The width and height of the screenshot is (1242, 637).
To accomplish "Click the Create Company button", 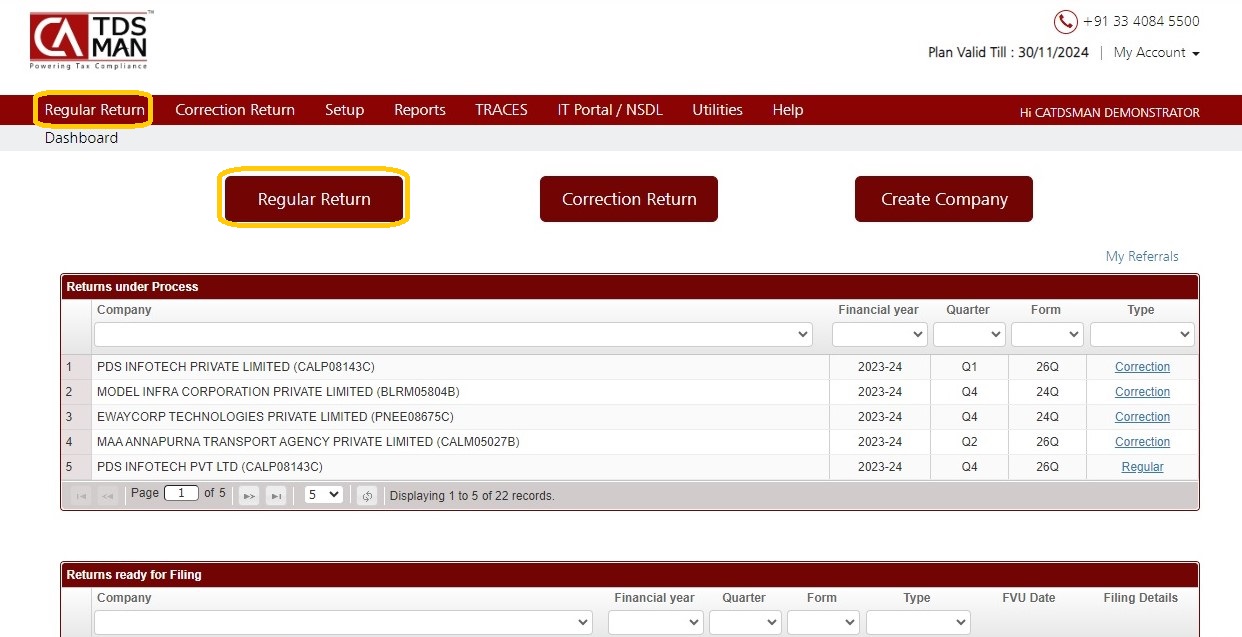I will click(x=944, y=199).
